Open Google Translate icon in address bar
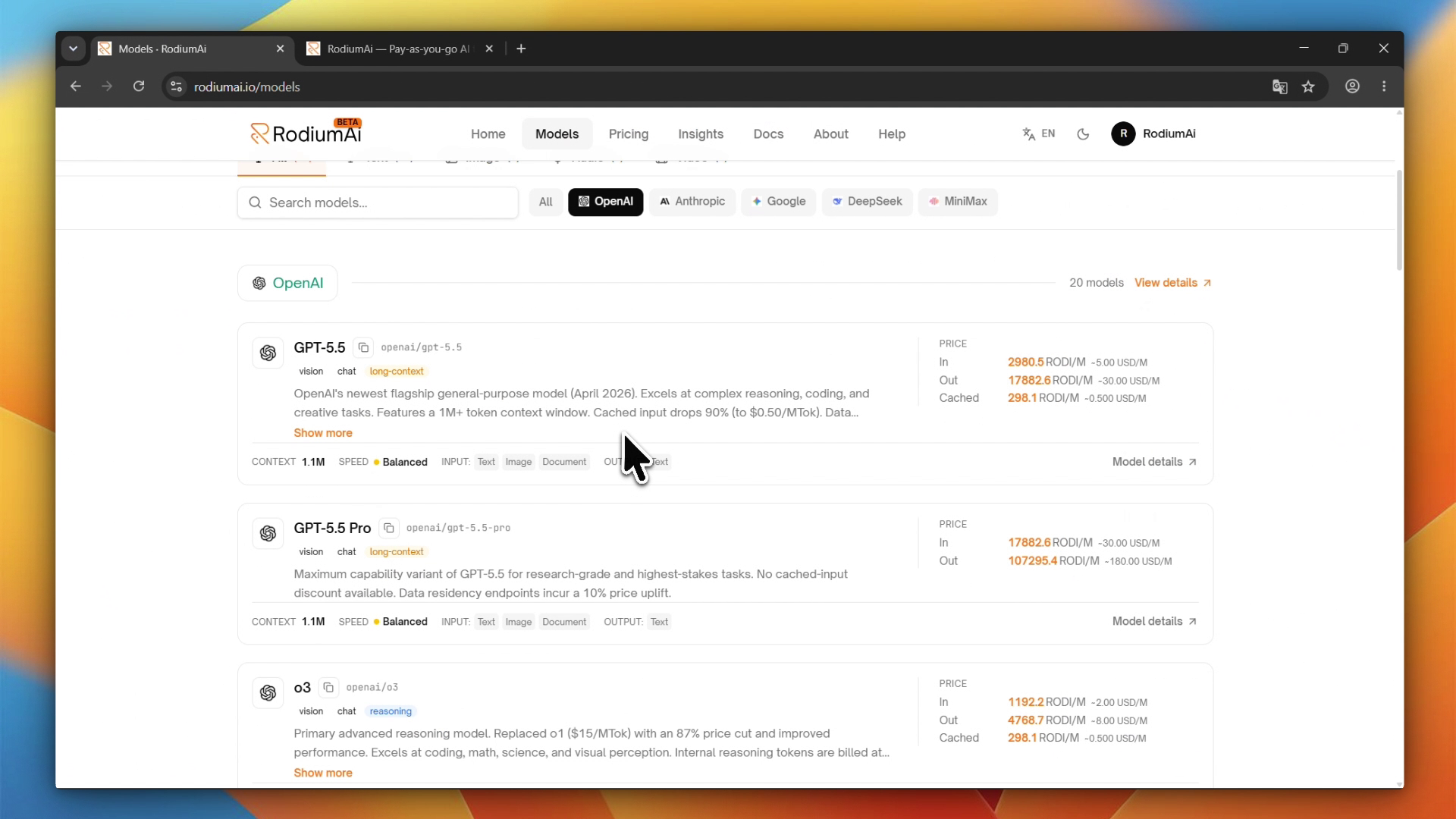The width and height of the screenshot is (1456, 819). click(1280, 86)
